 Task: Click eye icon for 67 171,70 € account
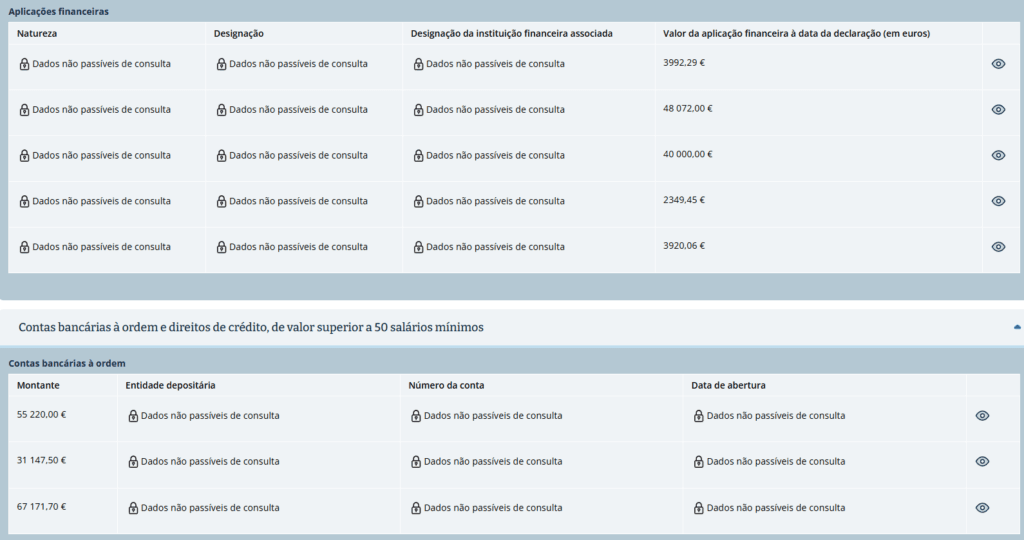pos(982,508)
